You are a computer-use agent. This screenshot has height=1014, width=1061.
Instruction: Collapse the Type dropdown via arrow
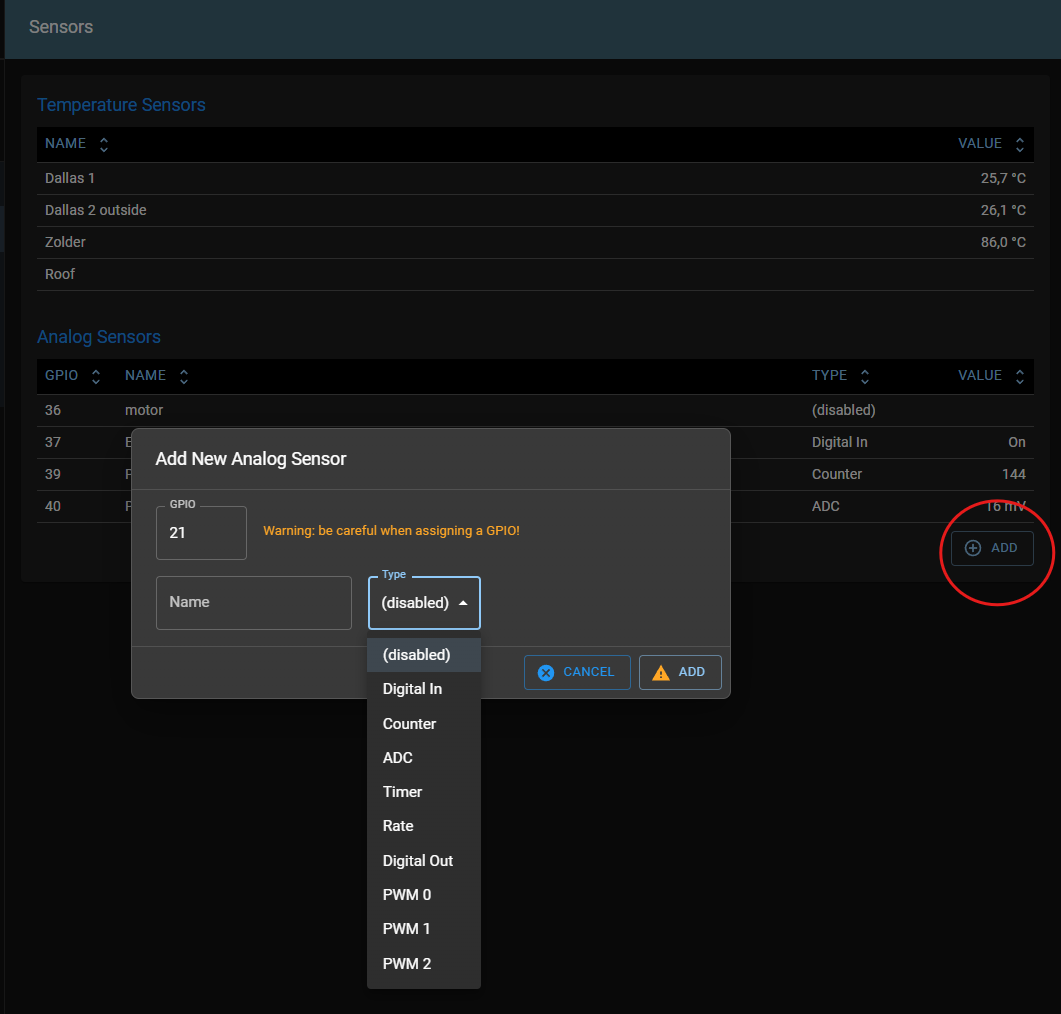(463, 603)
